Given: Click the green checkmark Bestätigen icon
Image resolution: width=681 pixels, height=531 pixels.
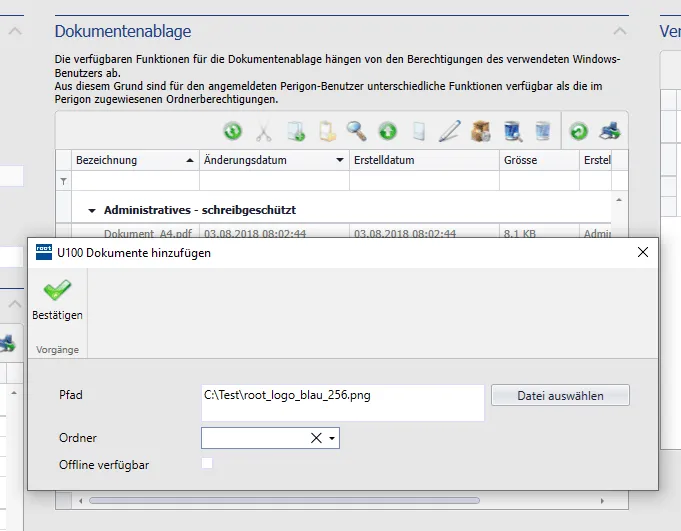Looking at the screenshot, I should click(x=57, y=290).
